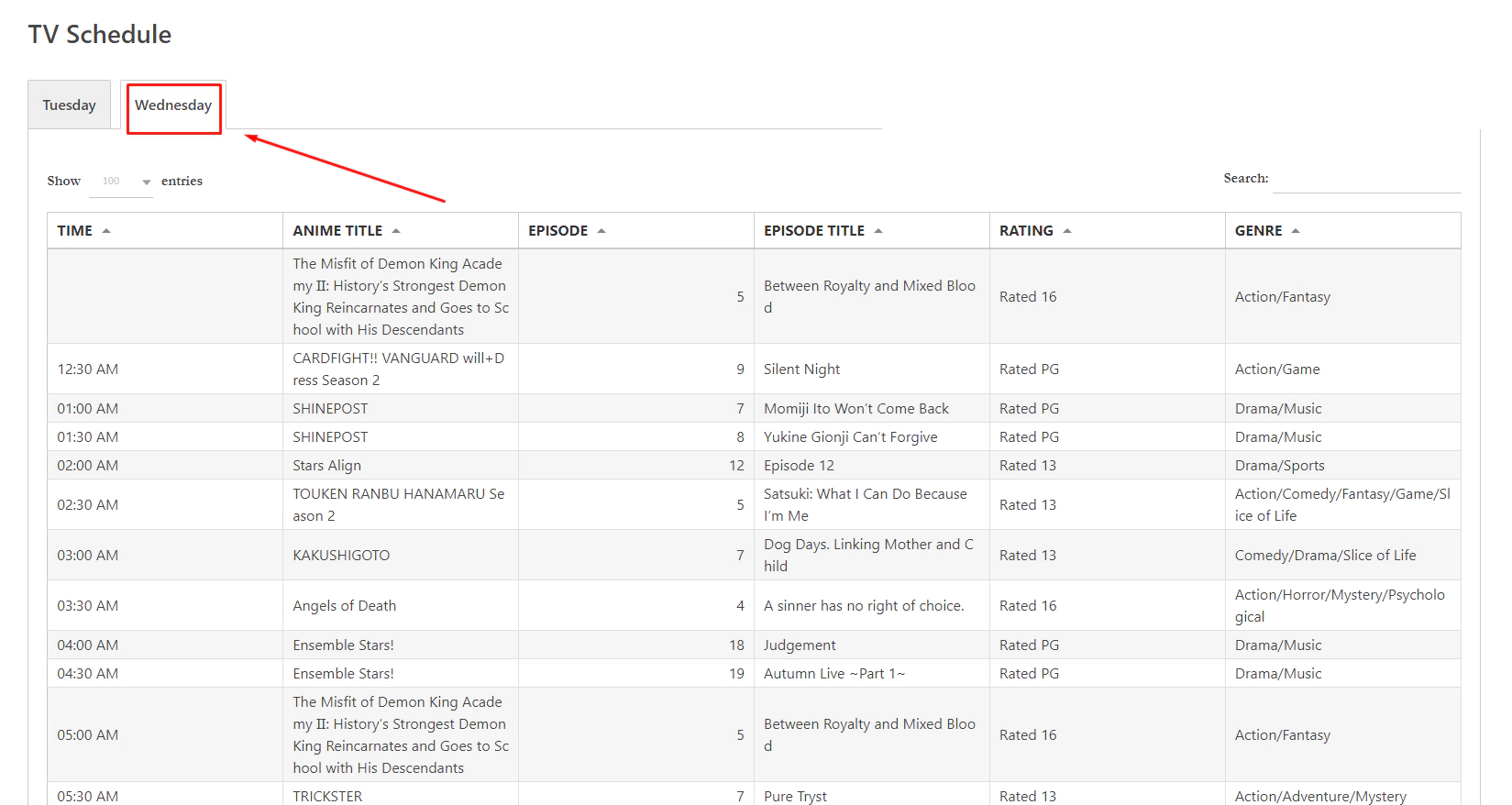
Task: Click Dog Days. Linking Mother and Child
Action: tap(869, 556)
